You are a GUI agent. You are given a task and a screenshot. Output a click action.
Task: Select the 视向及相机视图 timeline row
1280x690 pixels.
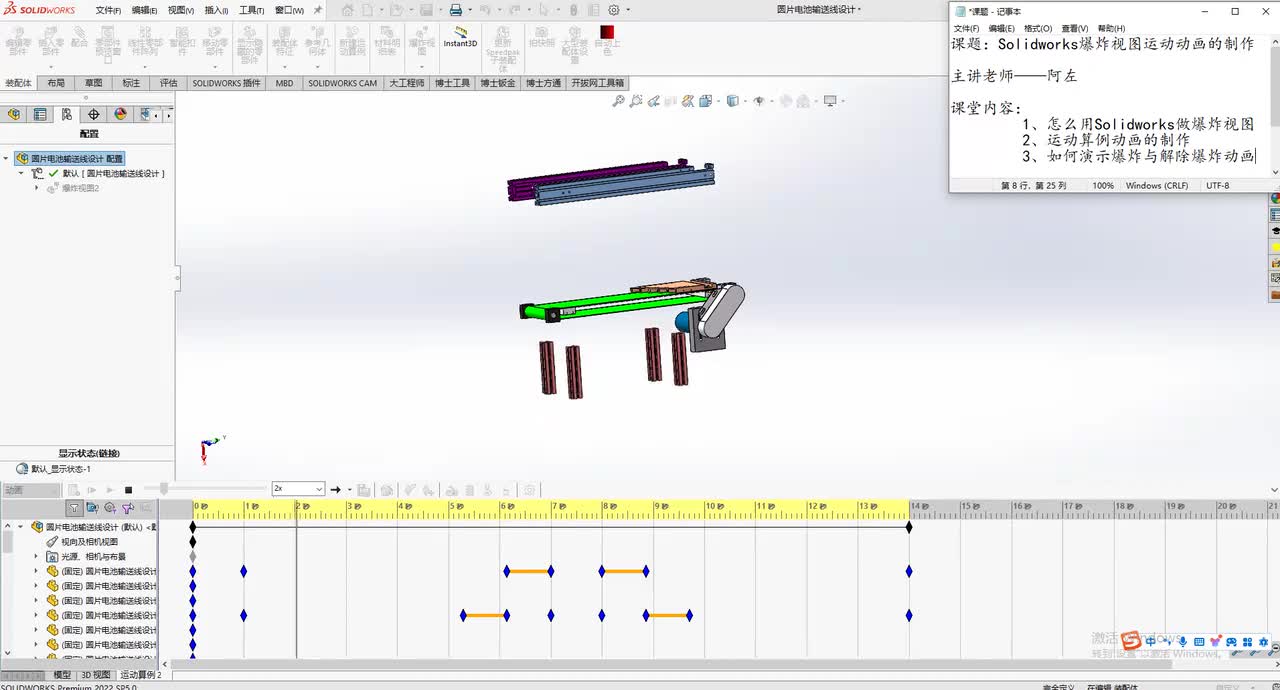[89, 541]
